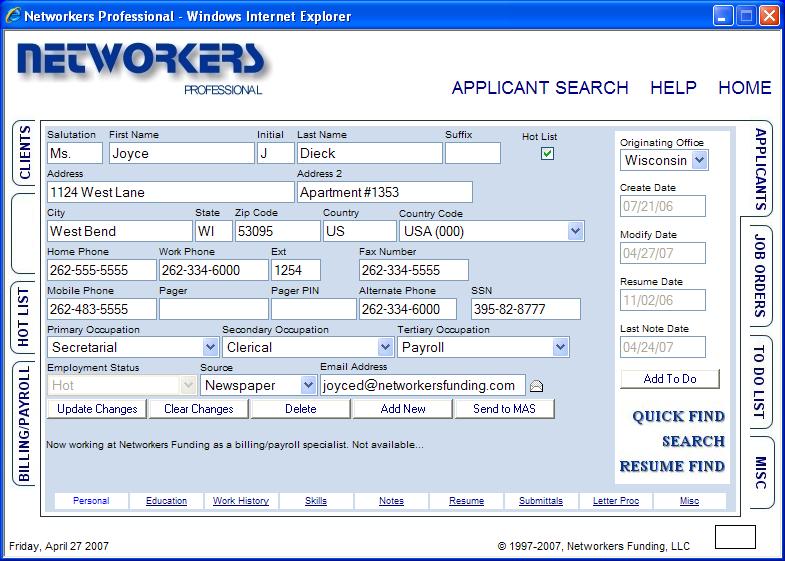Viewport: 785px width, 561px height.
Task: Open APPLICANT SEARCH in header
Action: pos(540,88)
